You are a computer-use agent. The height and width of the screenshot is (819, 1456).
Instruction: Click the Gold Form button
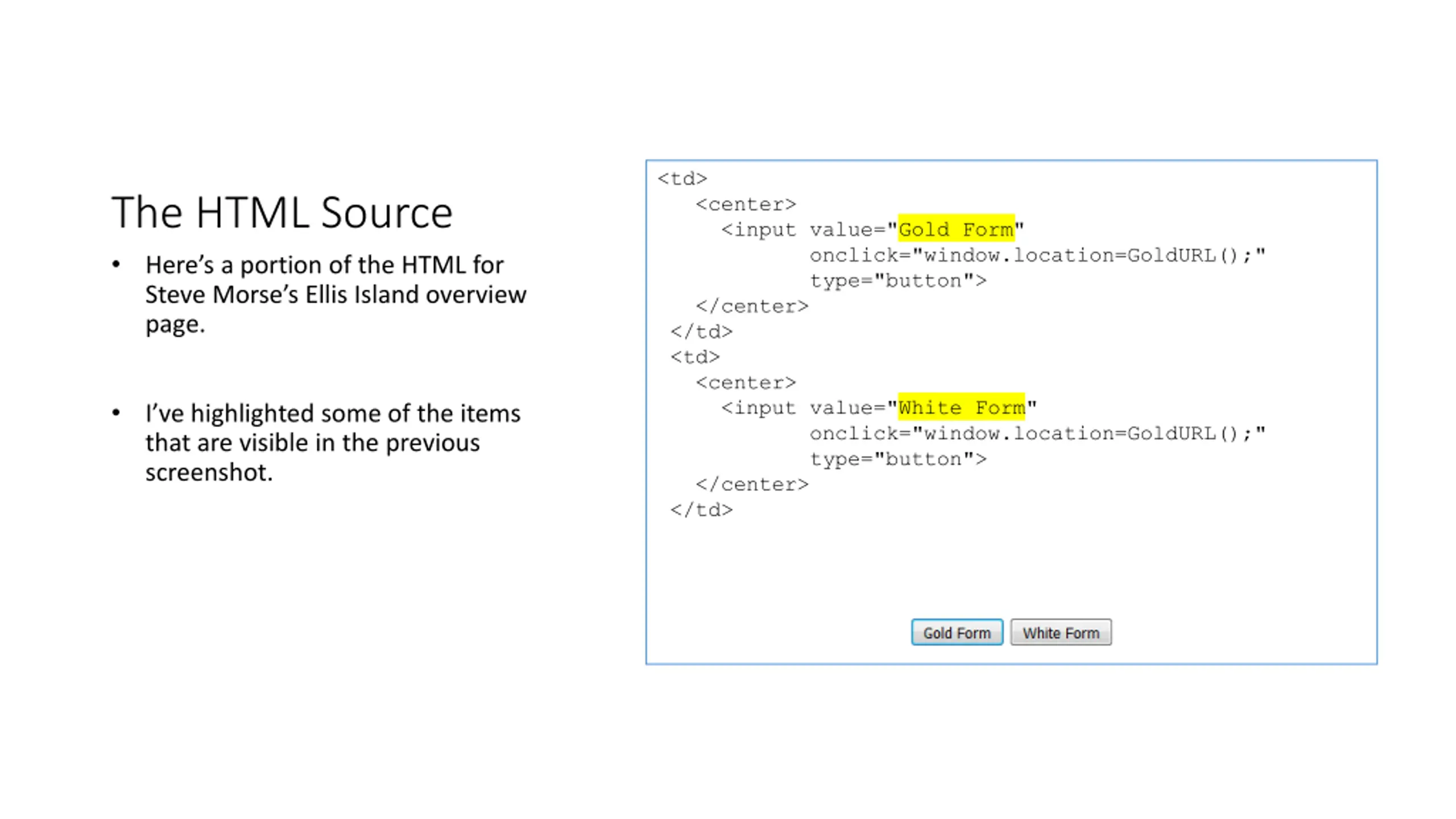(957, 632)
